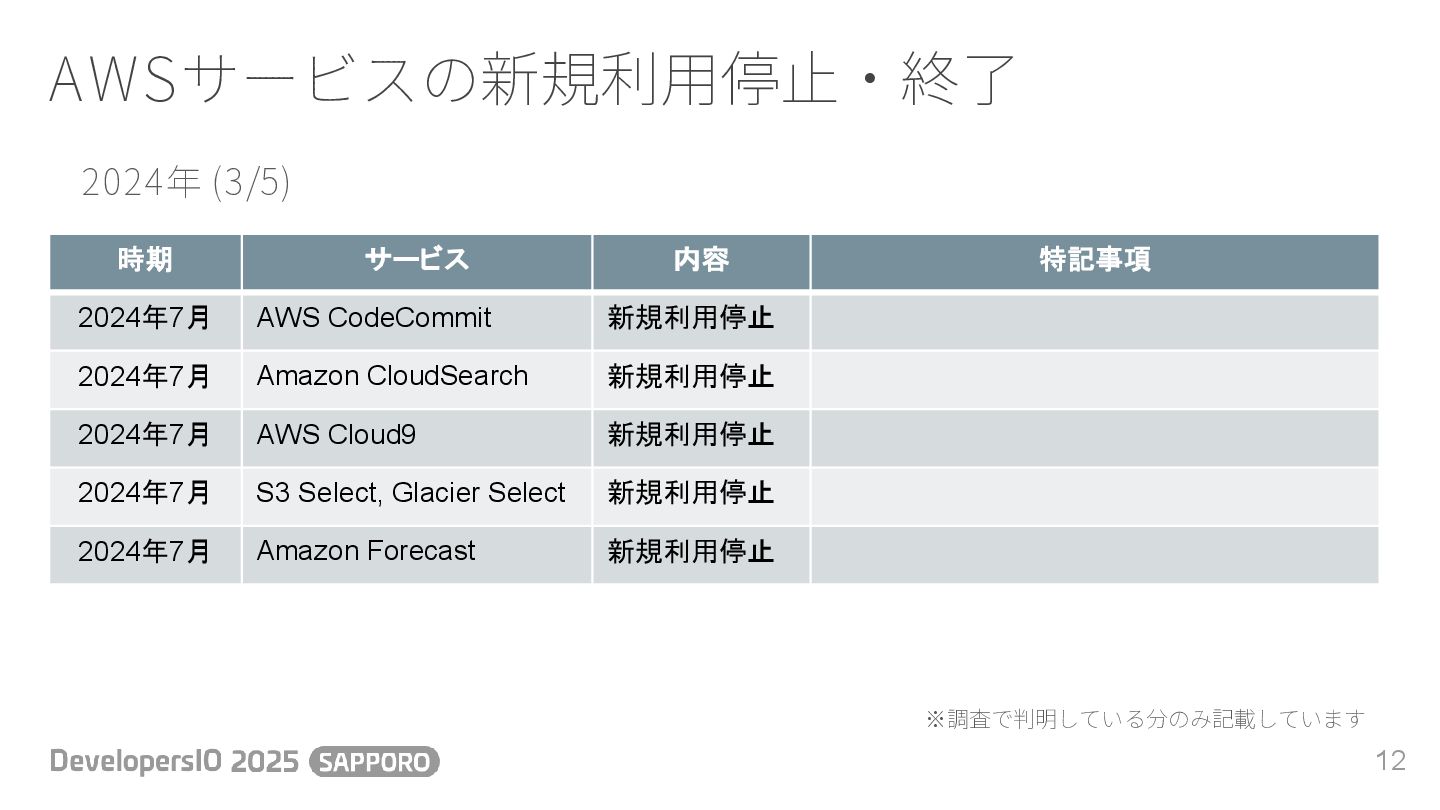Select the 内容 column header
The image size is (1440, 810).
point(701,262)
